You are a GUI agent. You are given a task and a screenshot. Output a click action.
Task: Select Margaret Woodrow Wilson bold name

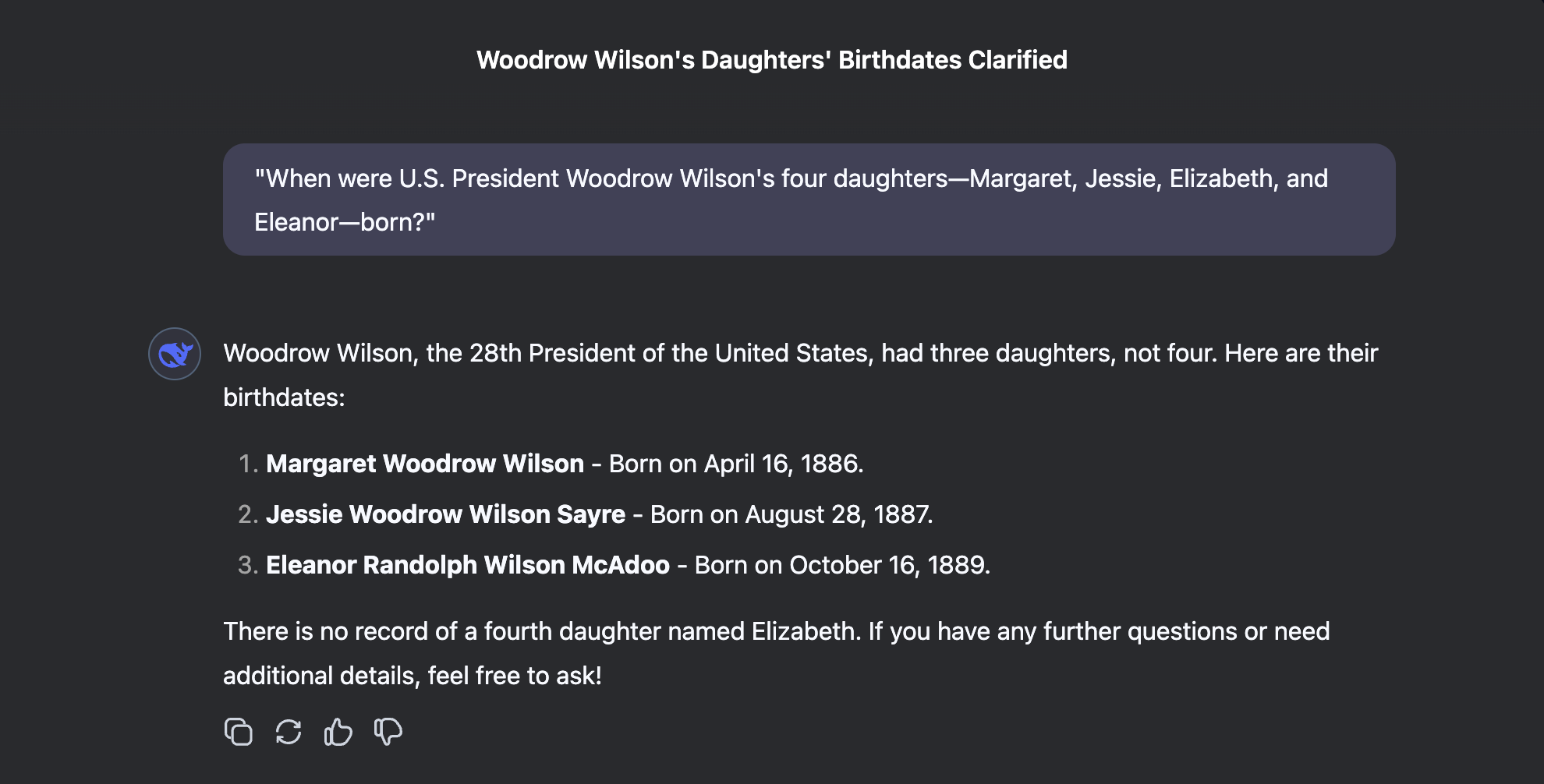click(425, 464)
